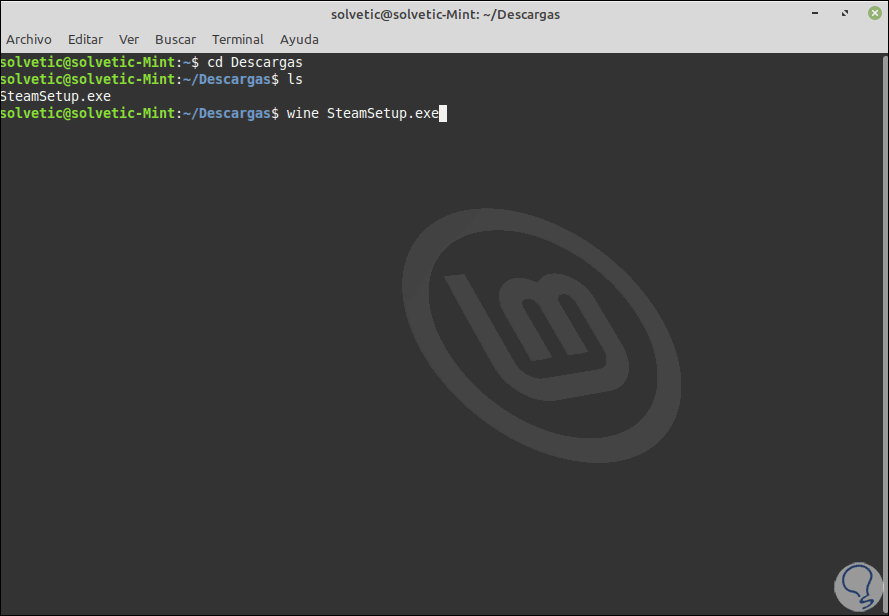Open the Terminal menu
This screenshot has width=889, height=616.
coord(238,40)
